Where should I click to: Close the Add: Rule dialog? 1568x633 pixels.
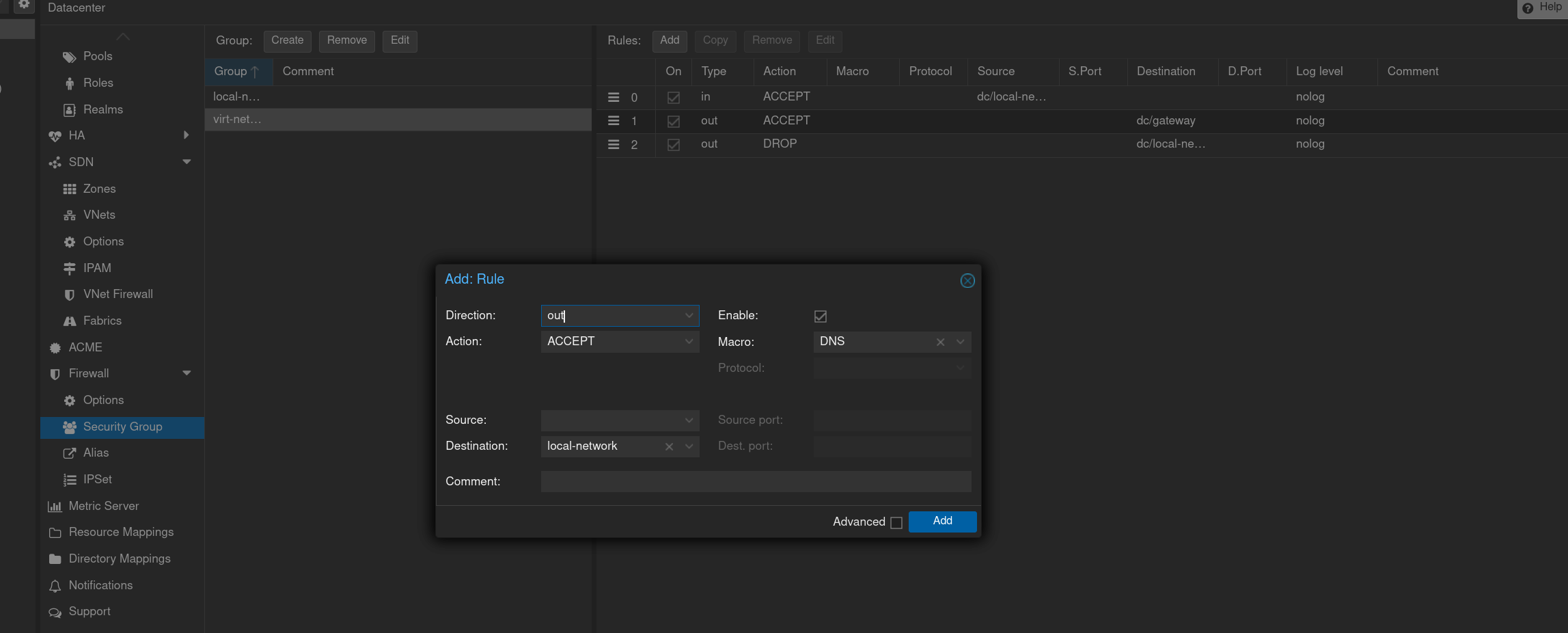tap(967, 280)
